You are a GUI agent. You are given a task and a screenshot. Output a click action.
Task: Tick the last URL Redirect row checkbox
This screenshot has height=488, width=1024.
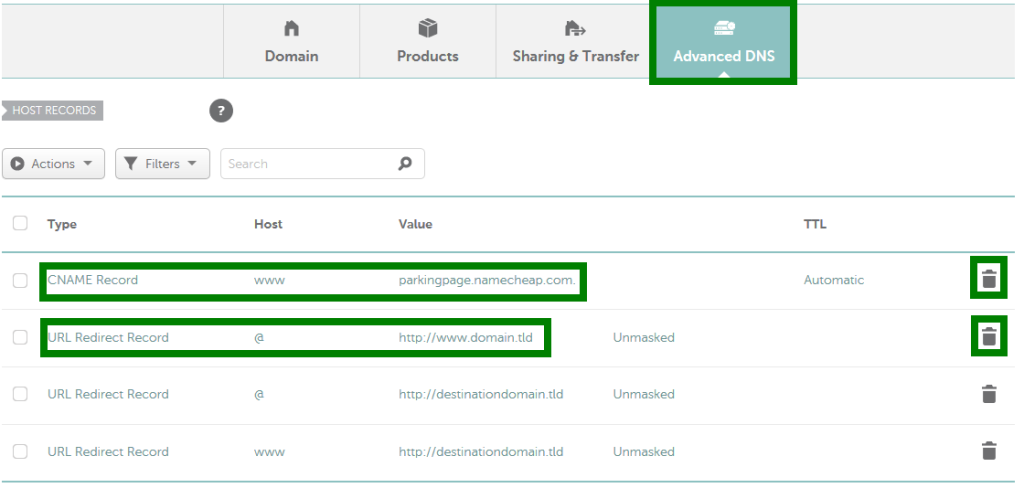click(20, 451)
